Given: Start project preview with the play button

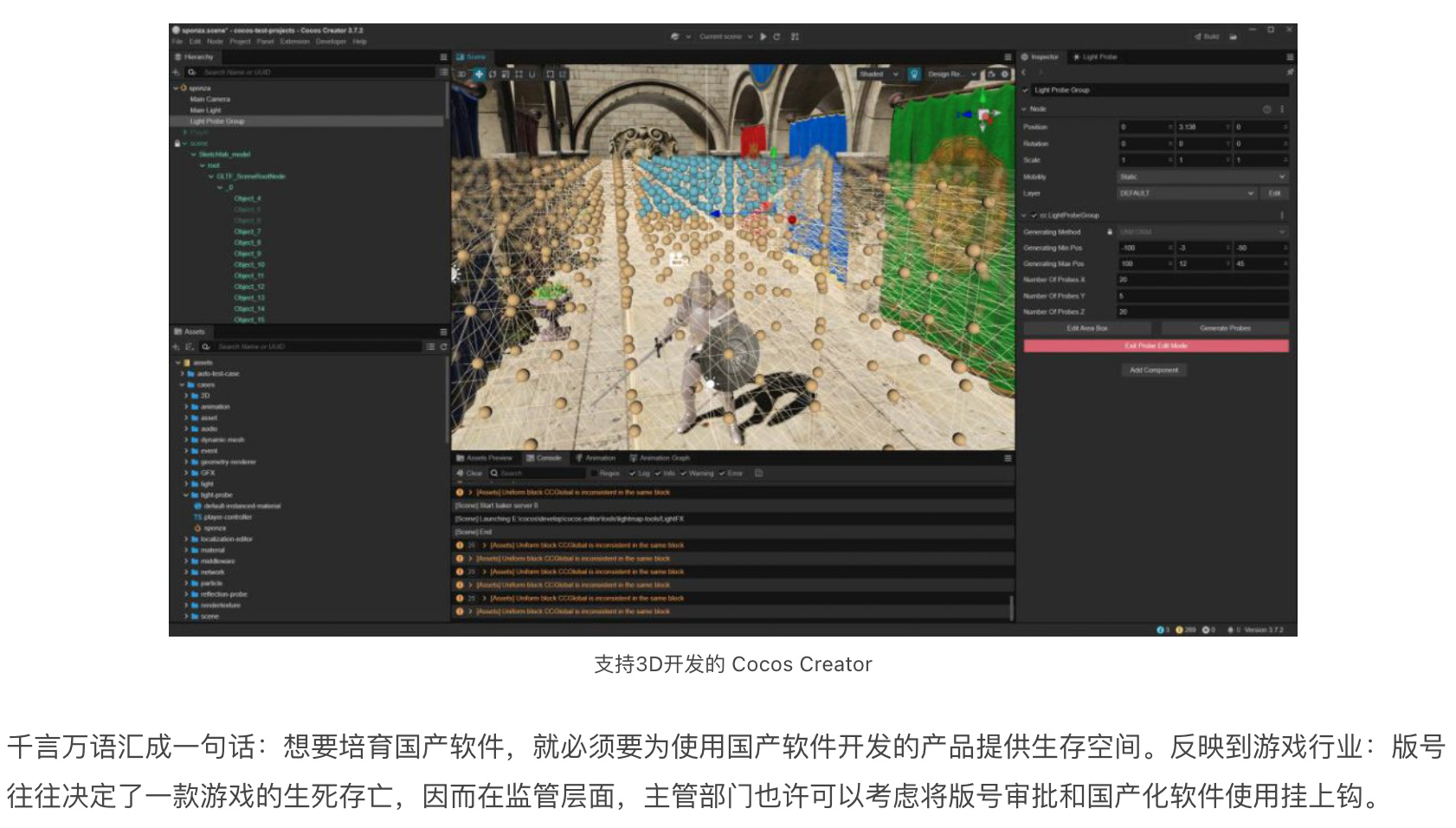Looking at the screenshot, I should click(x=763, y=36).
